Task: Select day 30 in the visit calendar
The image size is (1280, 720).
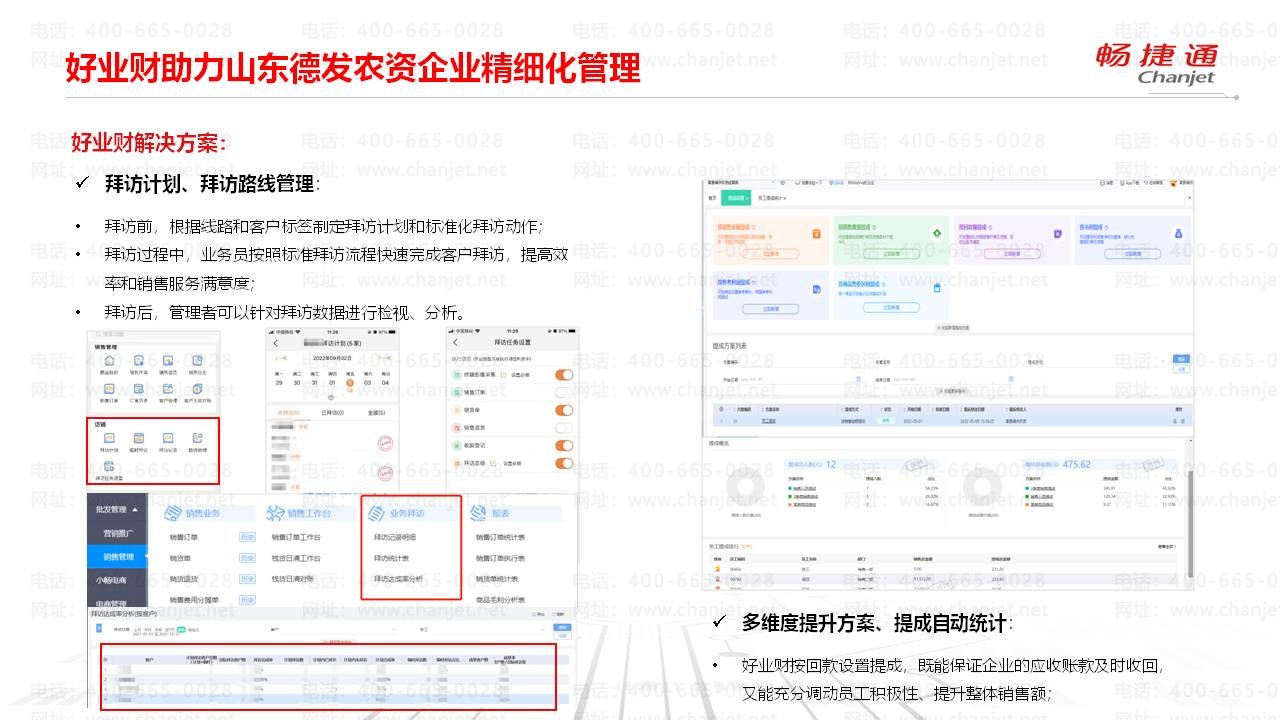Action: click(298, 382)
